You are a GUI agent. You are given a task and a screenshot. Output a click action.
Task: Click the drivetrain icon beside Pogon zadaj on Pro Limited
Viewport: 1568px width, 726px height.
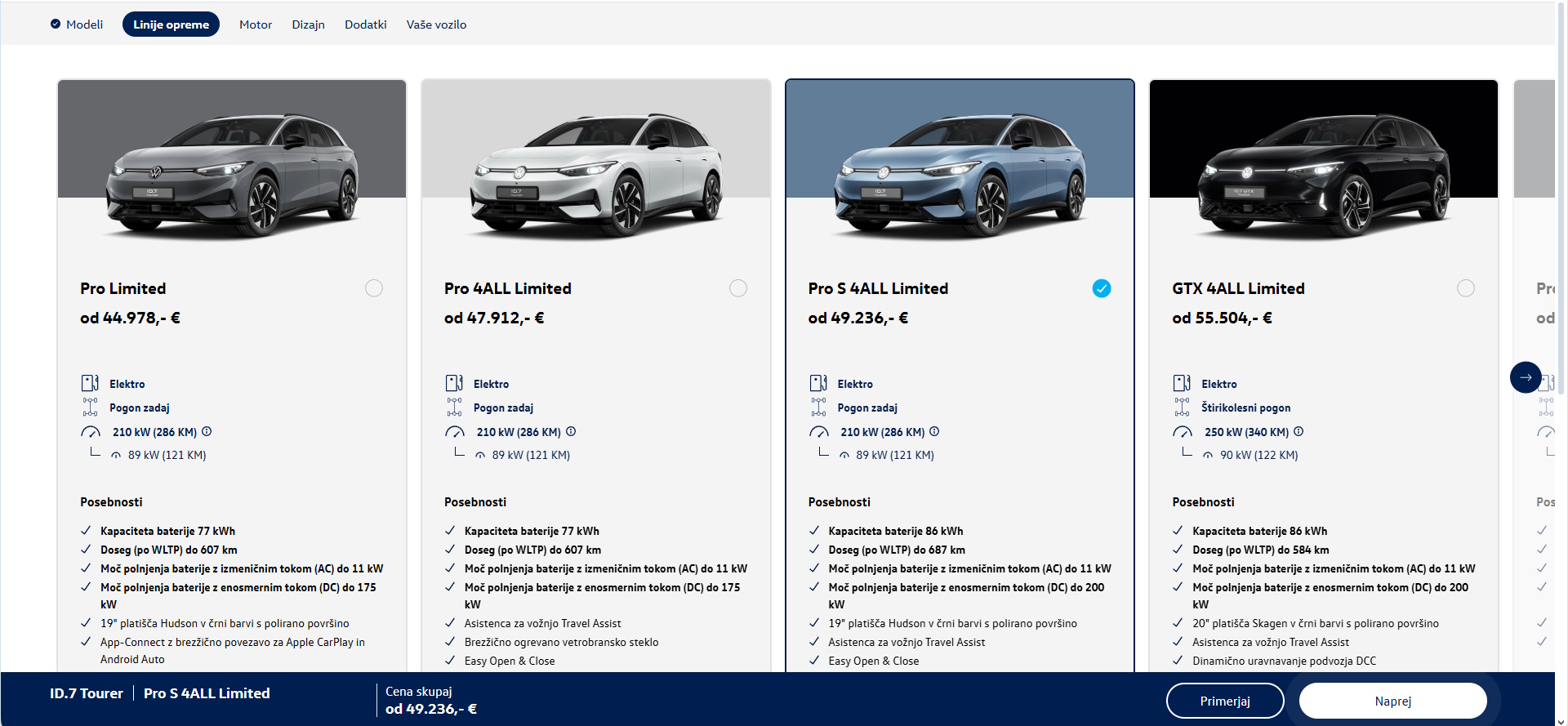point(90,407)
